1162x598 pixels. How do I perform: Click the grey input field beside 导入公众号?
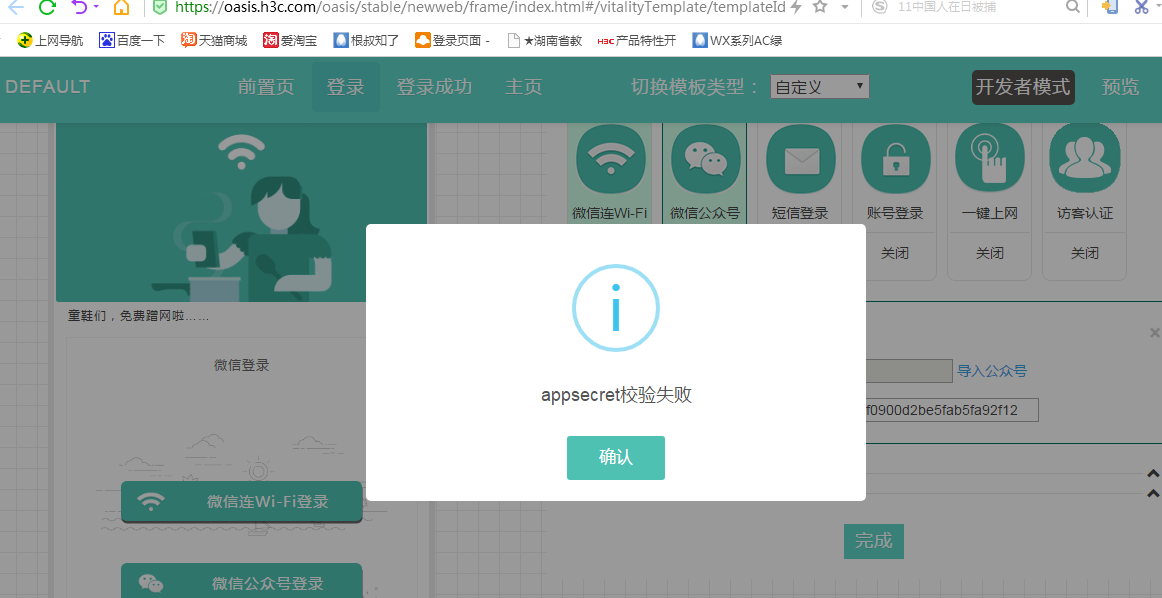[x=909, y=371]
